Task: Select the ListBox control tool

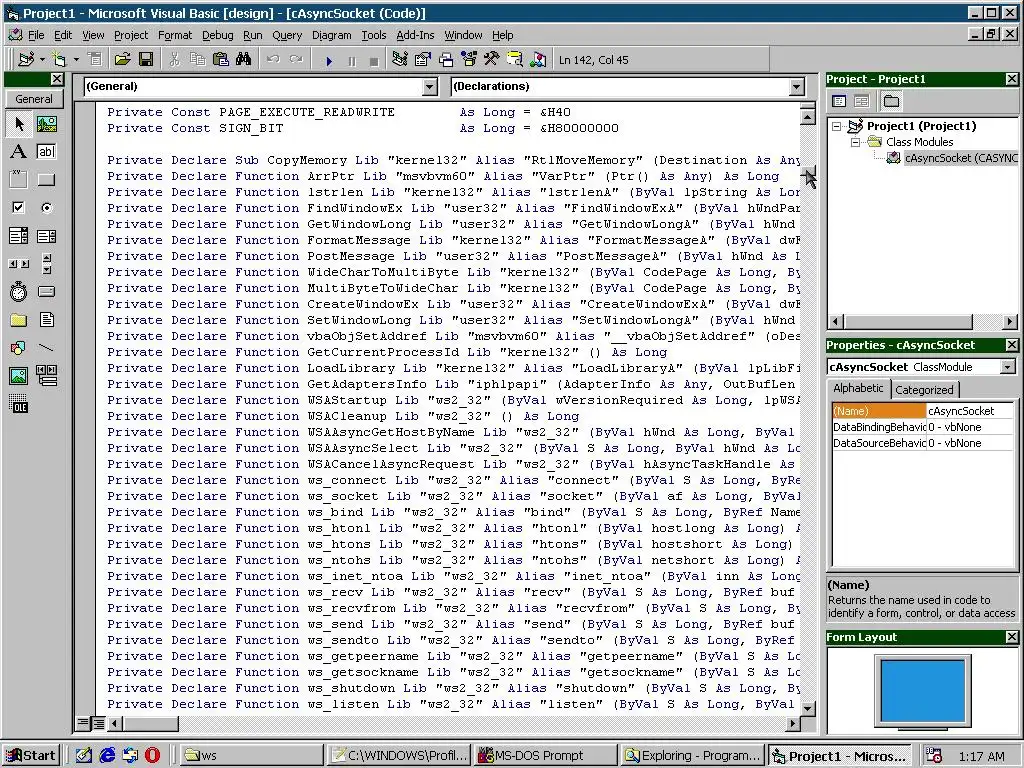Action: pyautogui.click(x=46, y=236)
